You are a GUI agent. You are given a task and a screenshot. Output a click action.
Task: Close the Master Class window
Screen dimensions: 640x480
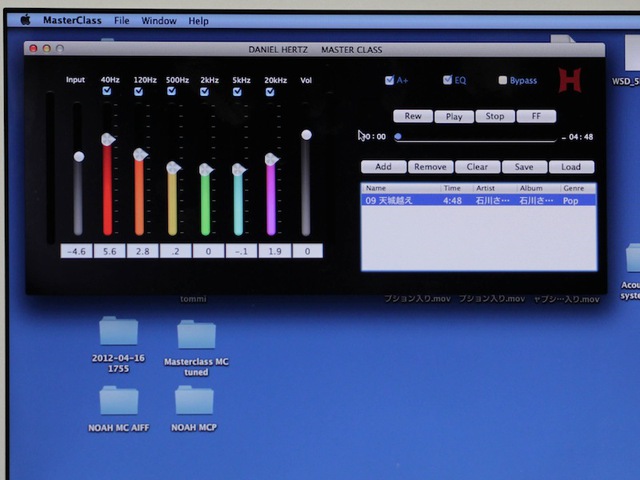pos(33,49)
